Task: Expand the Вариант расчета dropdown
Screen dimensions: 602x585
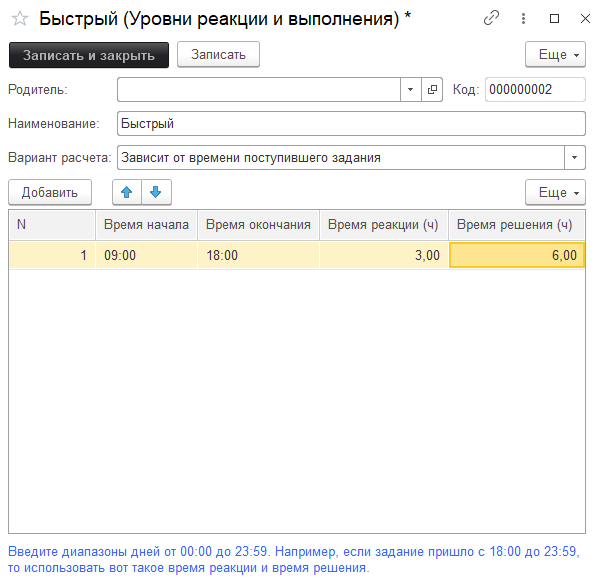Action: 574,157
